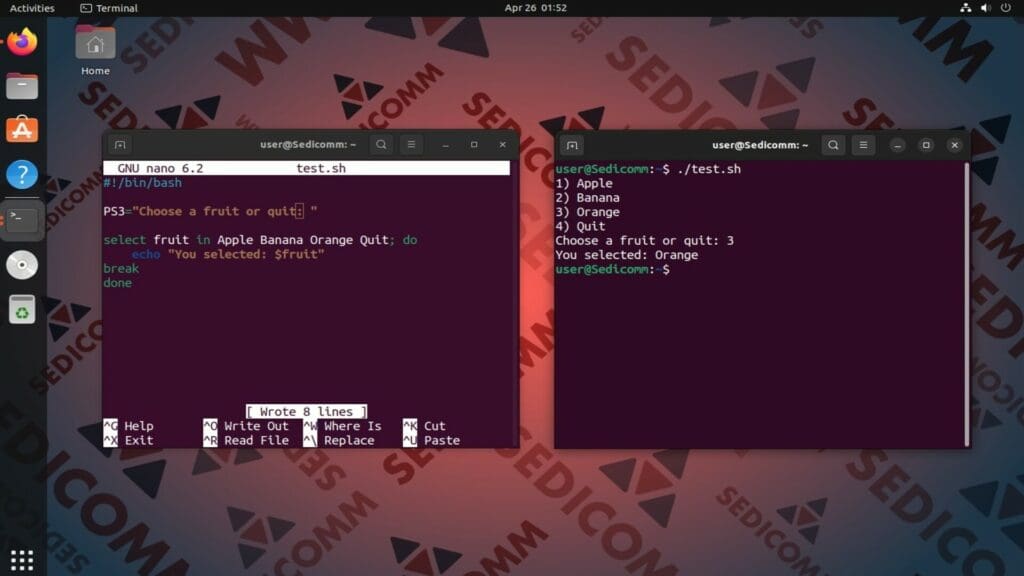This screenshot has width=1024, height=576.
Task: Launch Ubuntu Software from the dock
Action: (x=22, y=129)
